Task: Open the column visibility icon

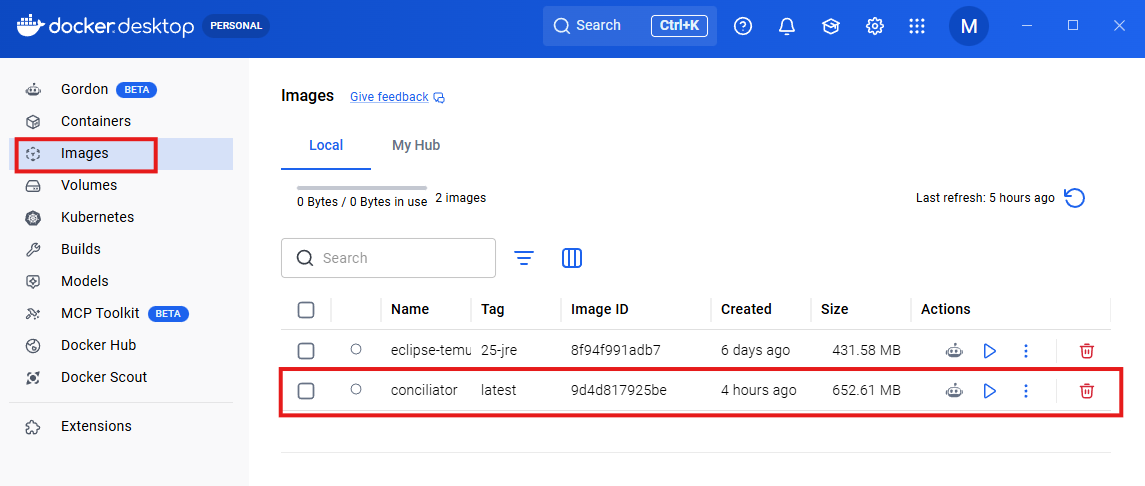Action: click(572, 258)
